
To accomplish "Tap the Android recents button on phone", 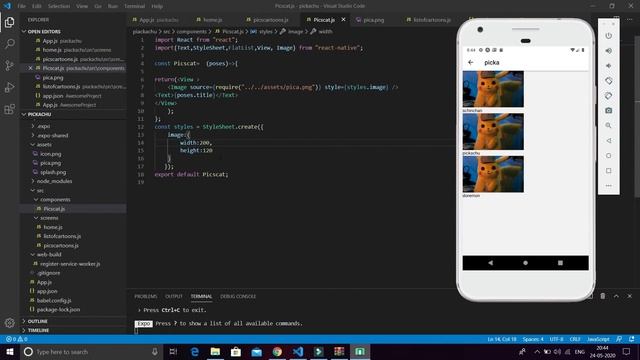I will coord(560,263).
